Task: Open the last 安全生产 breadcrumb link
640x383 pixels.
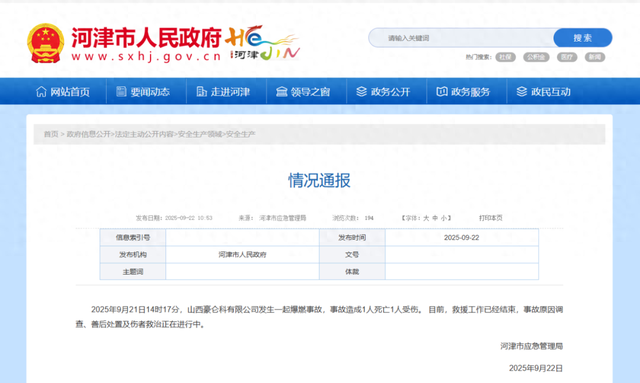Action: tap(241, 134)
